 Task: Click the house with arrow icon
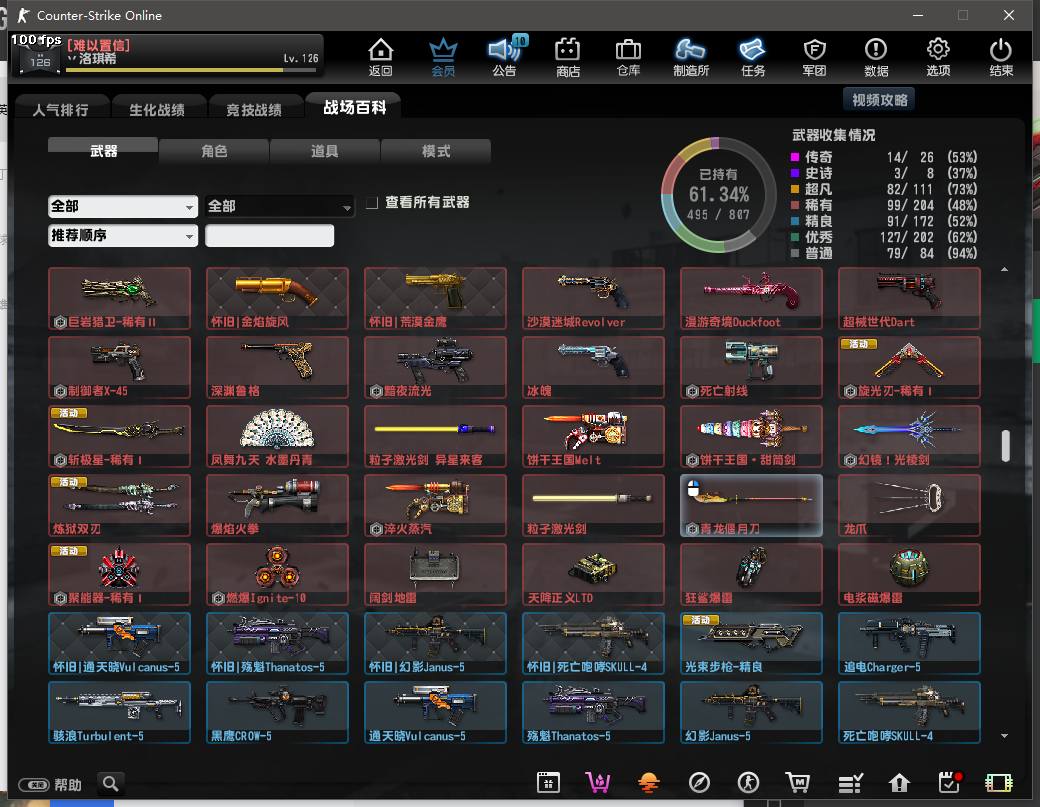coord(899,783)
